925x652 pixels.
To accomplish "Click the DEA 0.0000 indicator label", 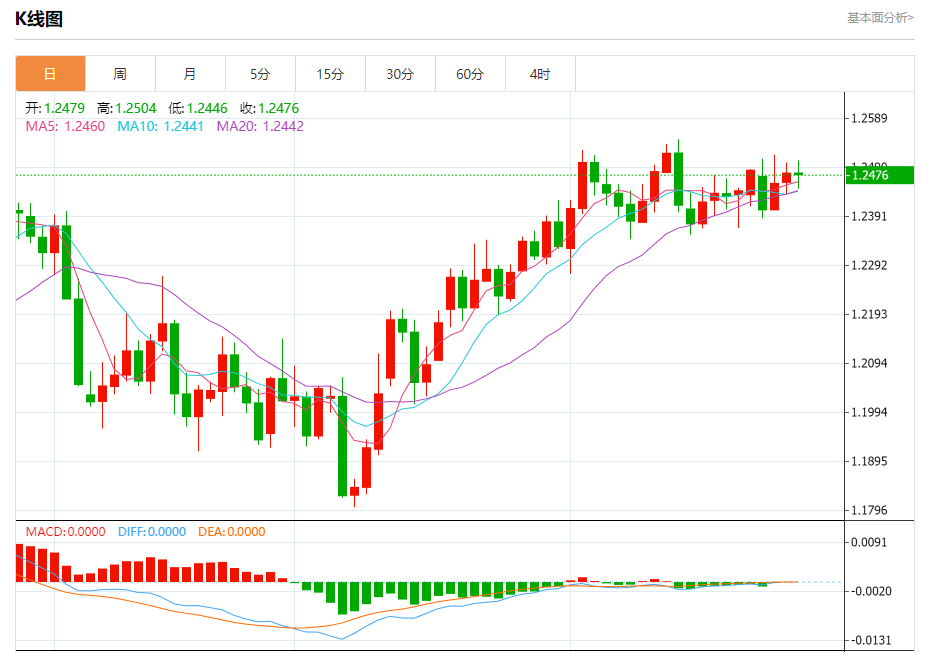I will point(232,532).
